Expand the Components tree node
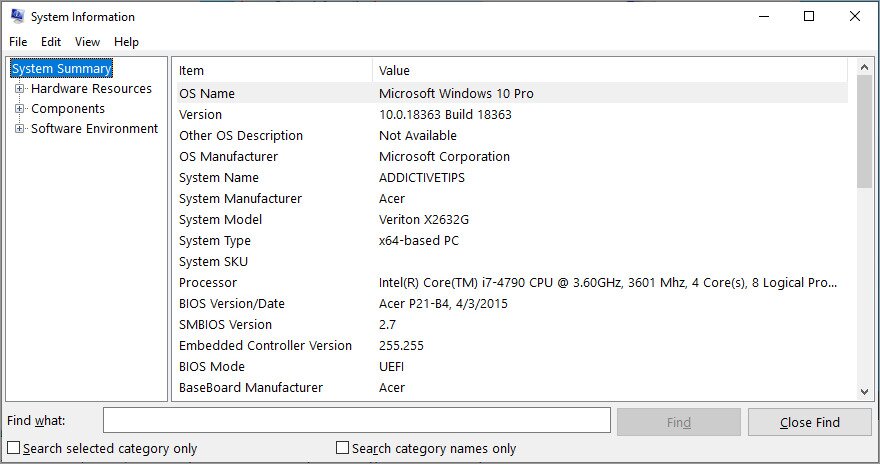The width and height of the screenshot is (880, 464). 19,109
